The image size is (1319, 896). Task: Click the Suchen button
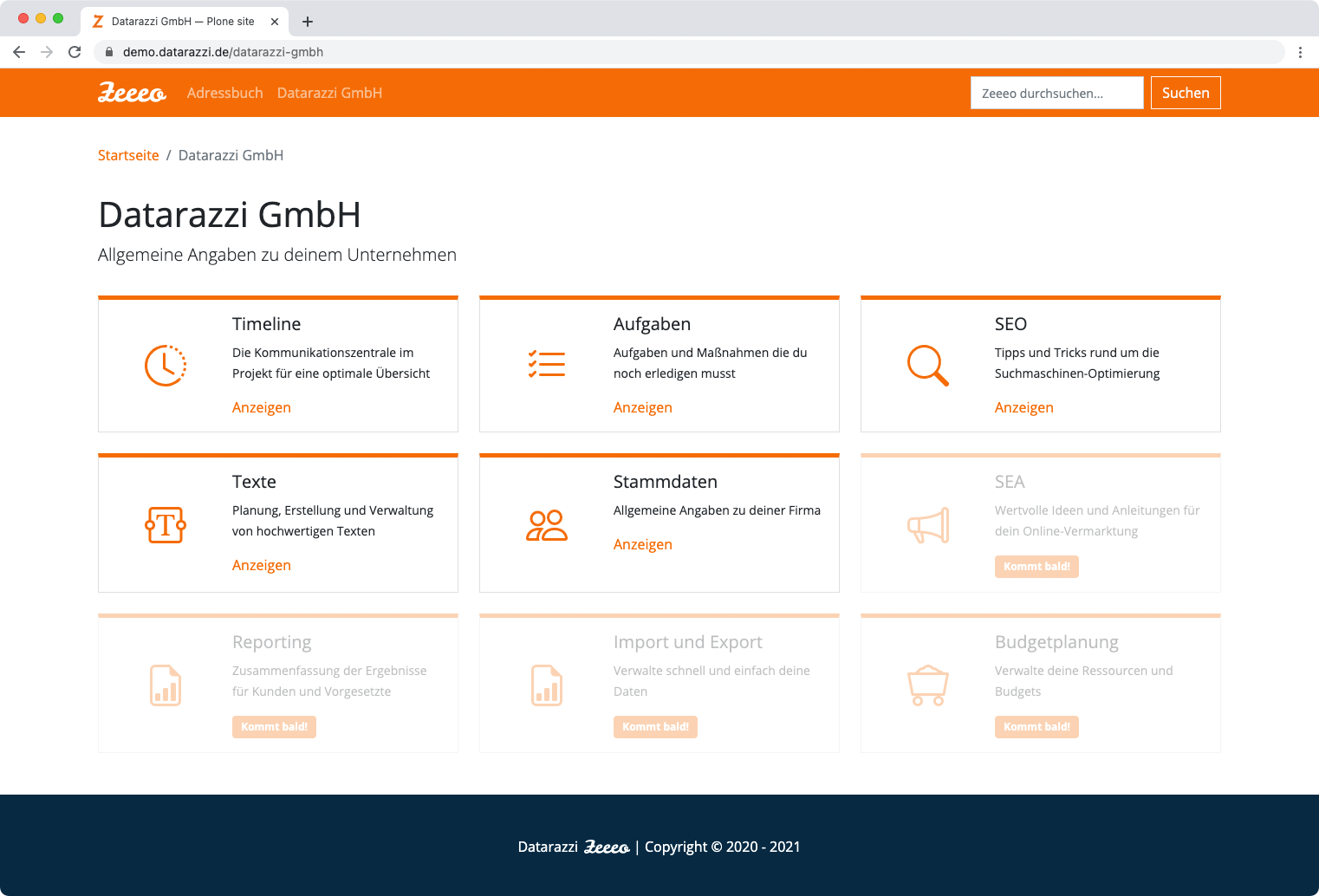1186,93
